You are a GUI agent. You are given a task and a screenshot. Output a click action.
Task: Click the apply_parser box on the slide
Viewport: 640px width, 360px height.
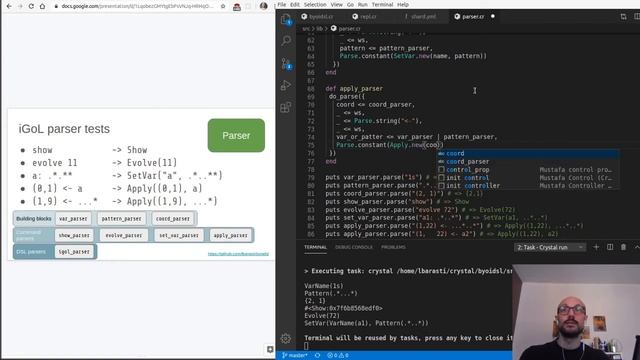[231, 235]
